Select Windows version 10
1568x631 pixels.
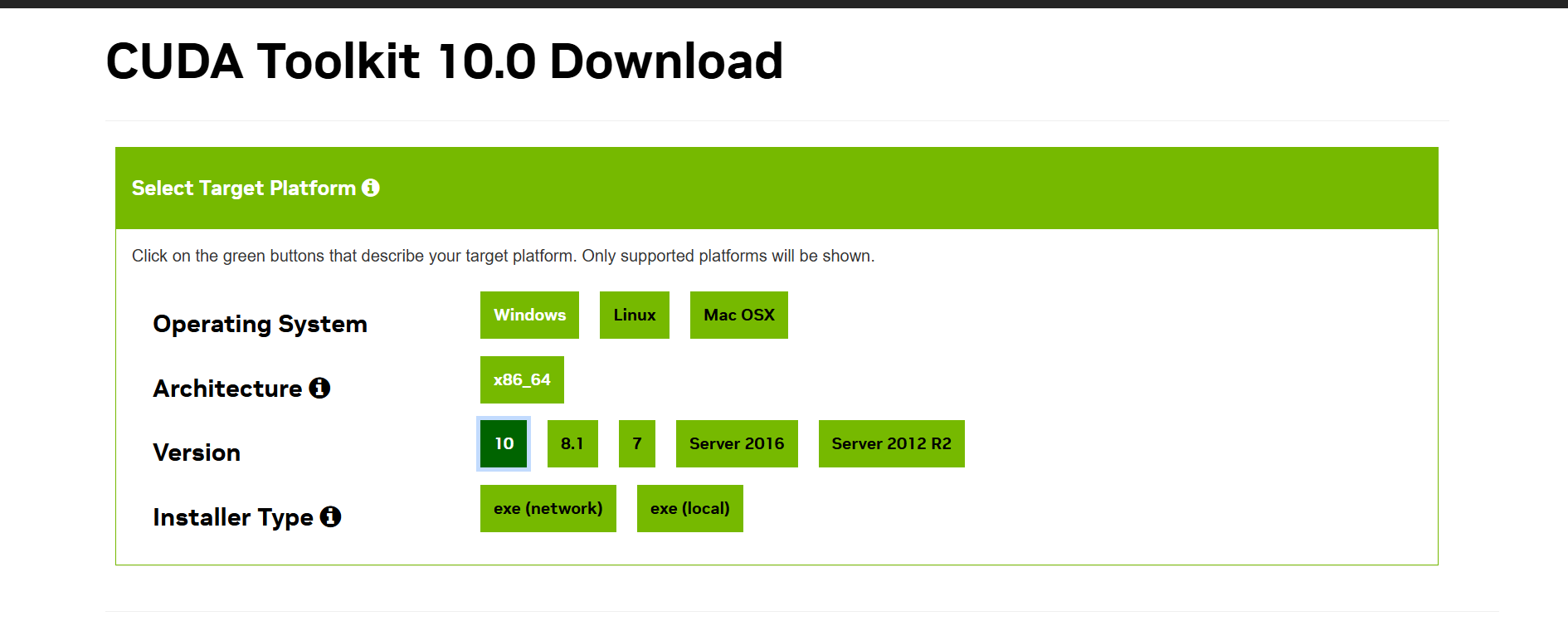pyautogui.click(x=504, y=443)
